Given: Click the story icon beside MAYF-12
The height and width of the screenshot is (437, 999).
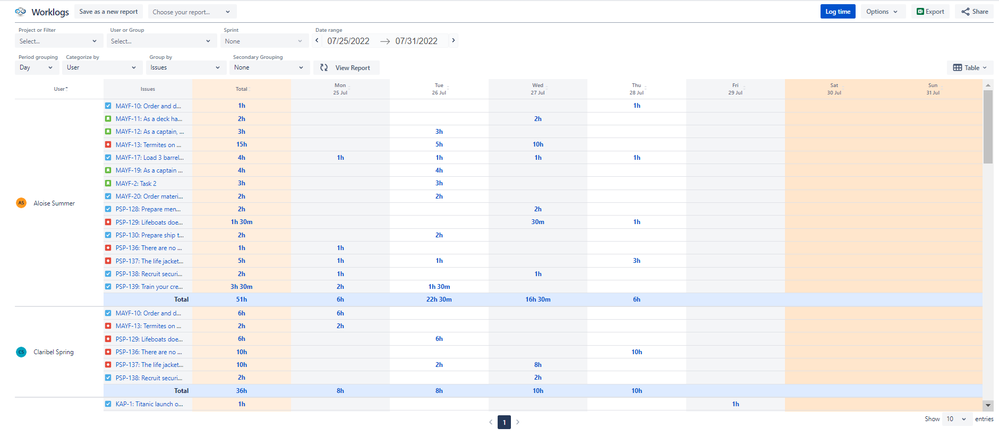Looking at the screenshot, I should (x=108, y=131).
